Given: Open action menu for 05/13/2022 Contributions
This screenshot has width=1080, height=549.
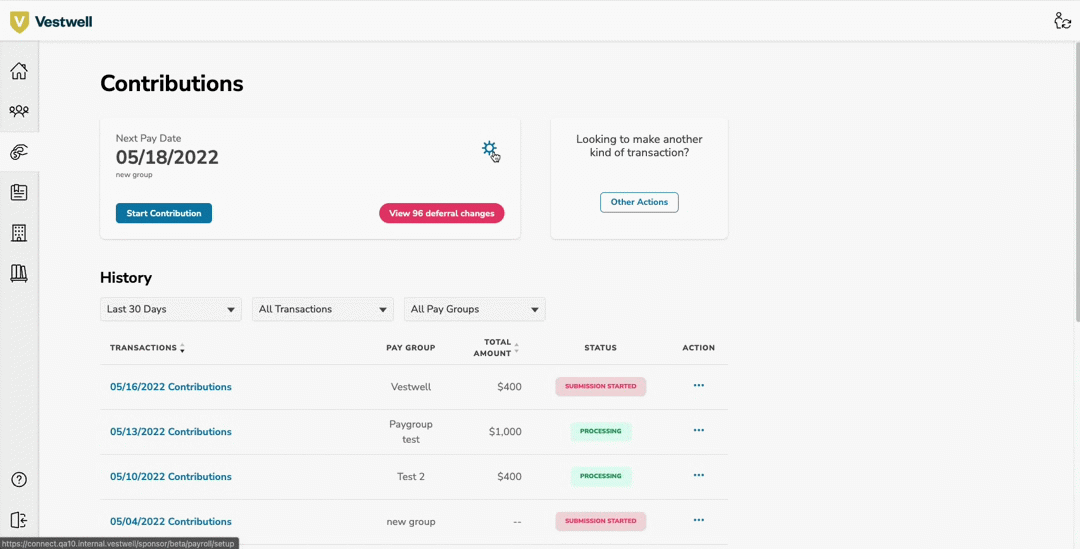Looking at the screenshot, I should pyautogui.click(x=699, y=431).
